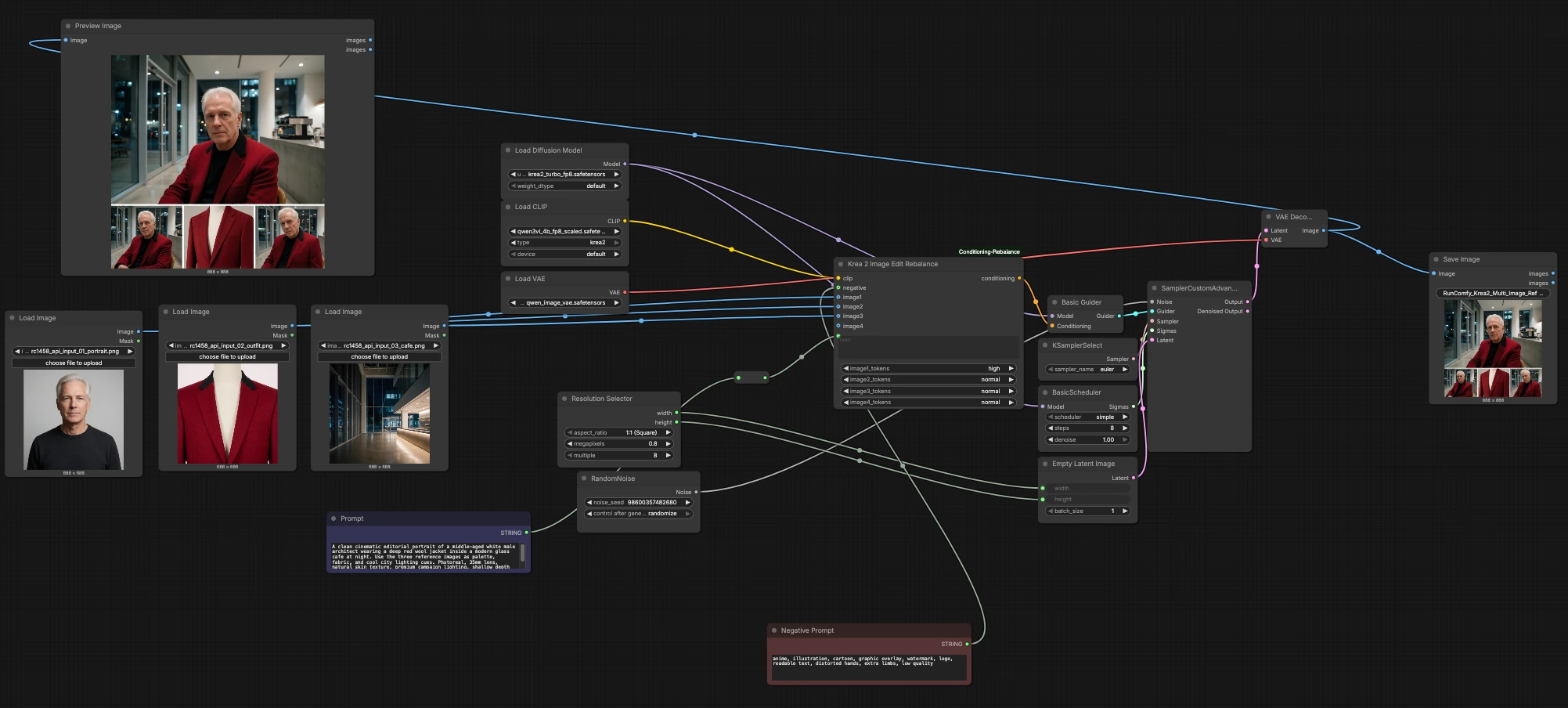Screen dimensions: 1568x708
Task: Click the Prompt text box scrollbar
Action: click(522, 552)
